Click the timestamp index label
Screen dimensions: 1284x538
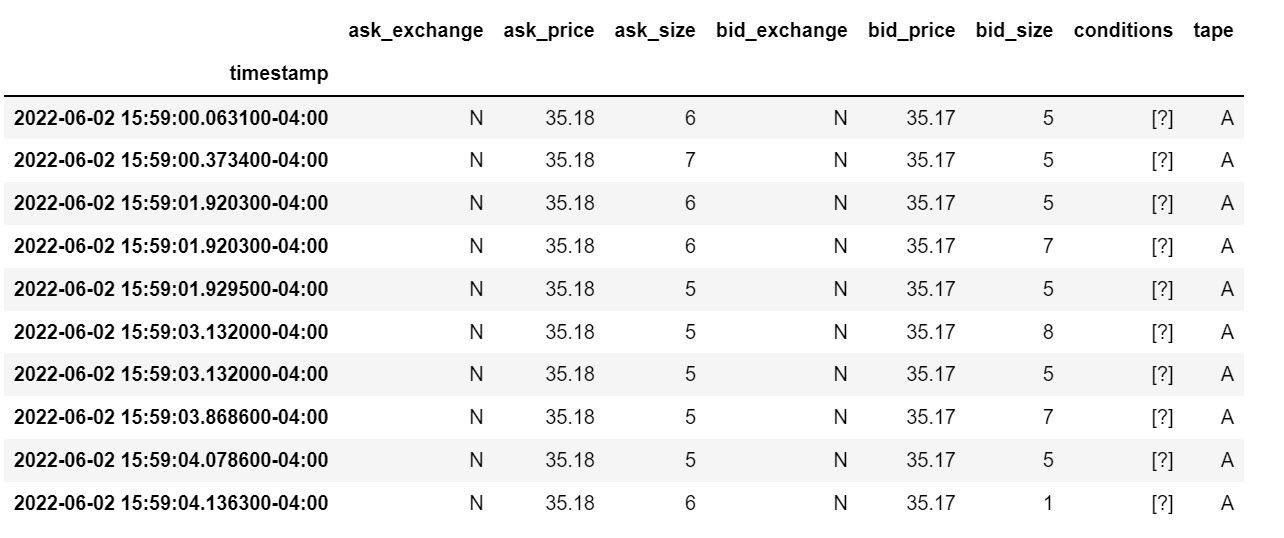tap(278, 73)
